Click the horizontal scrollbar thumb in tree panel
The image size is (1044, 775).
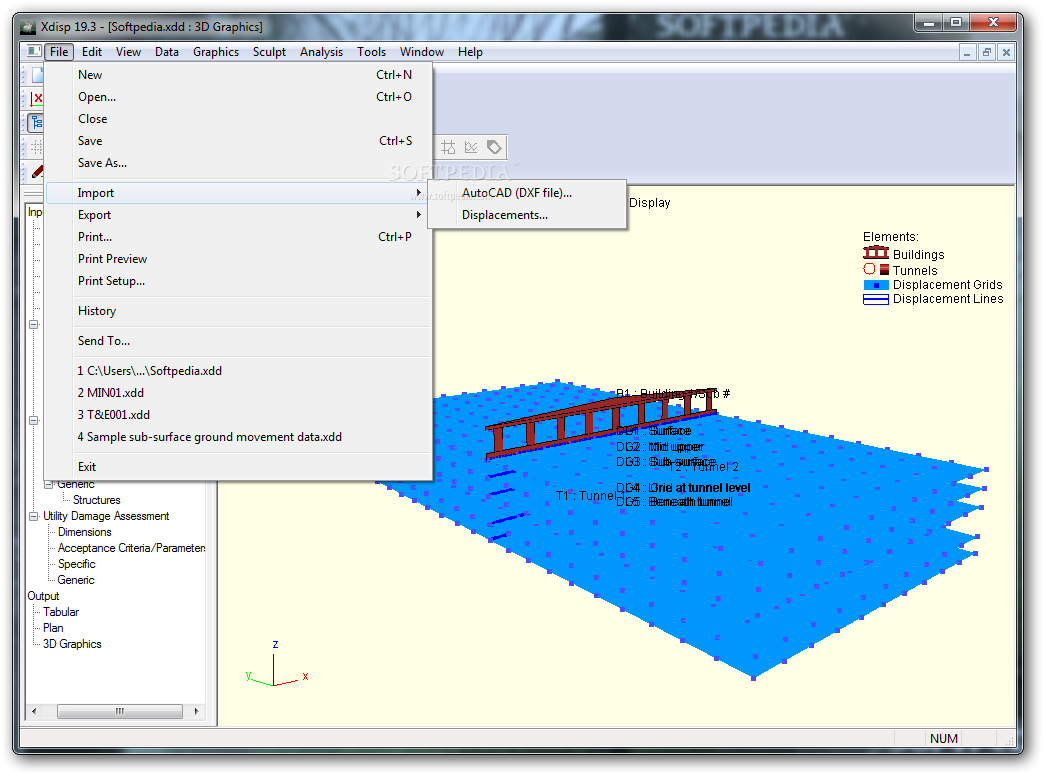[120, 711]
